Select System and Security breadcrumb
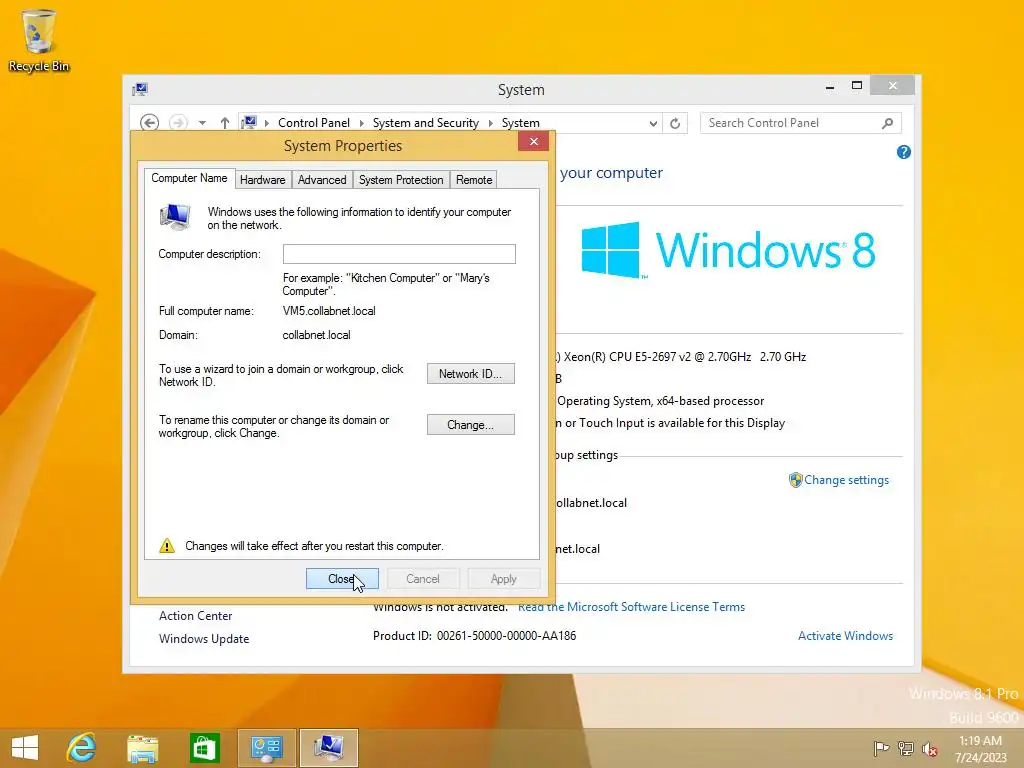This screenshot has height=768, width=1024. (426, 123)
